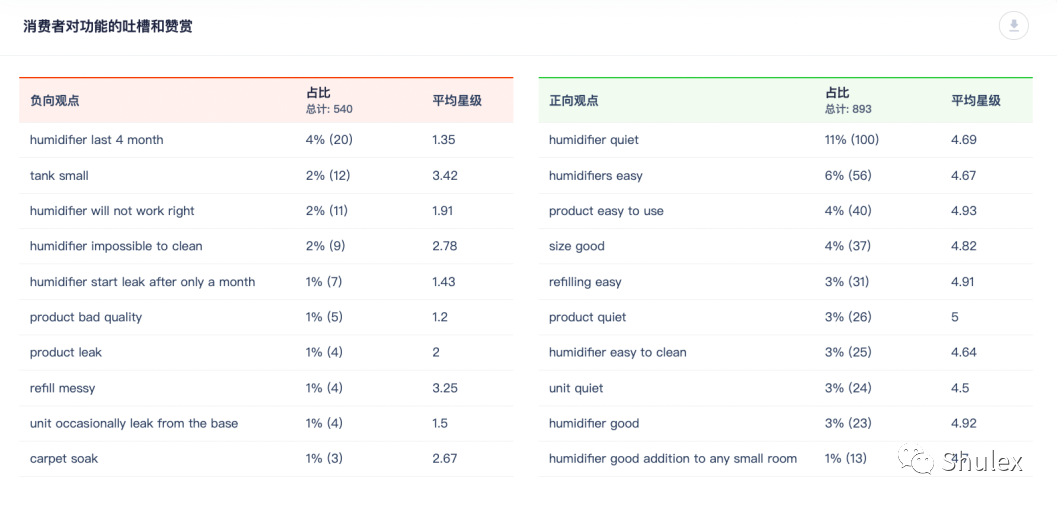1057x505 pixels.
Task: Click 'humidifier good addition to any small room'
Action: 673,459
